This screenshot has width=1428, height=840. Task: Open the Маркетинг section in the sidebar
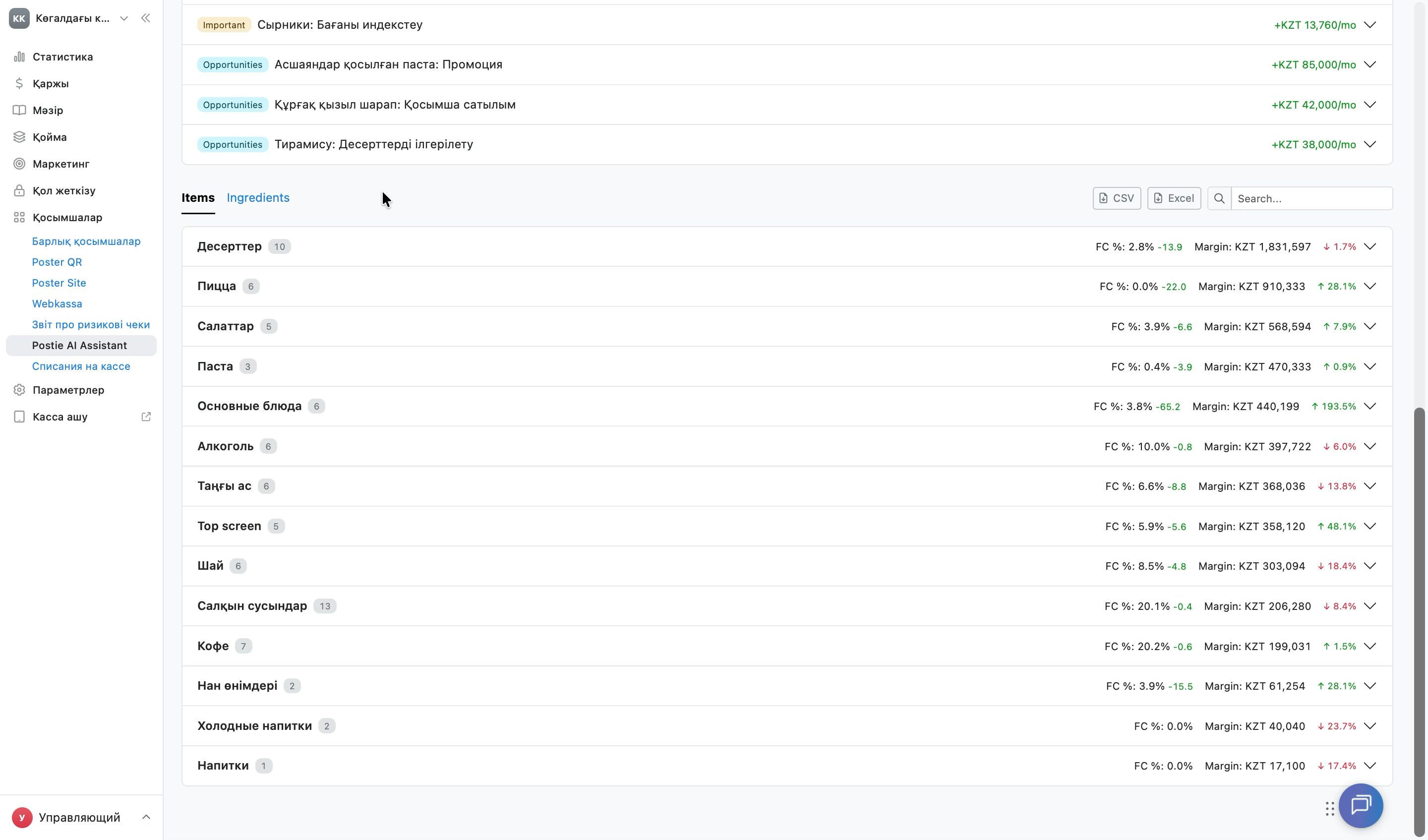click(x=60, y=164)
